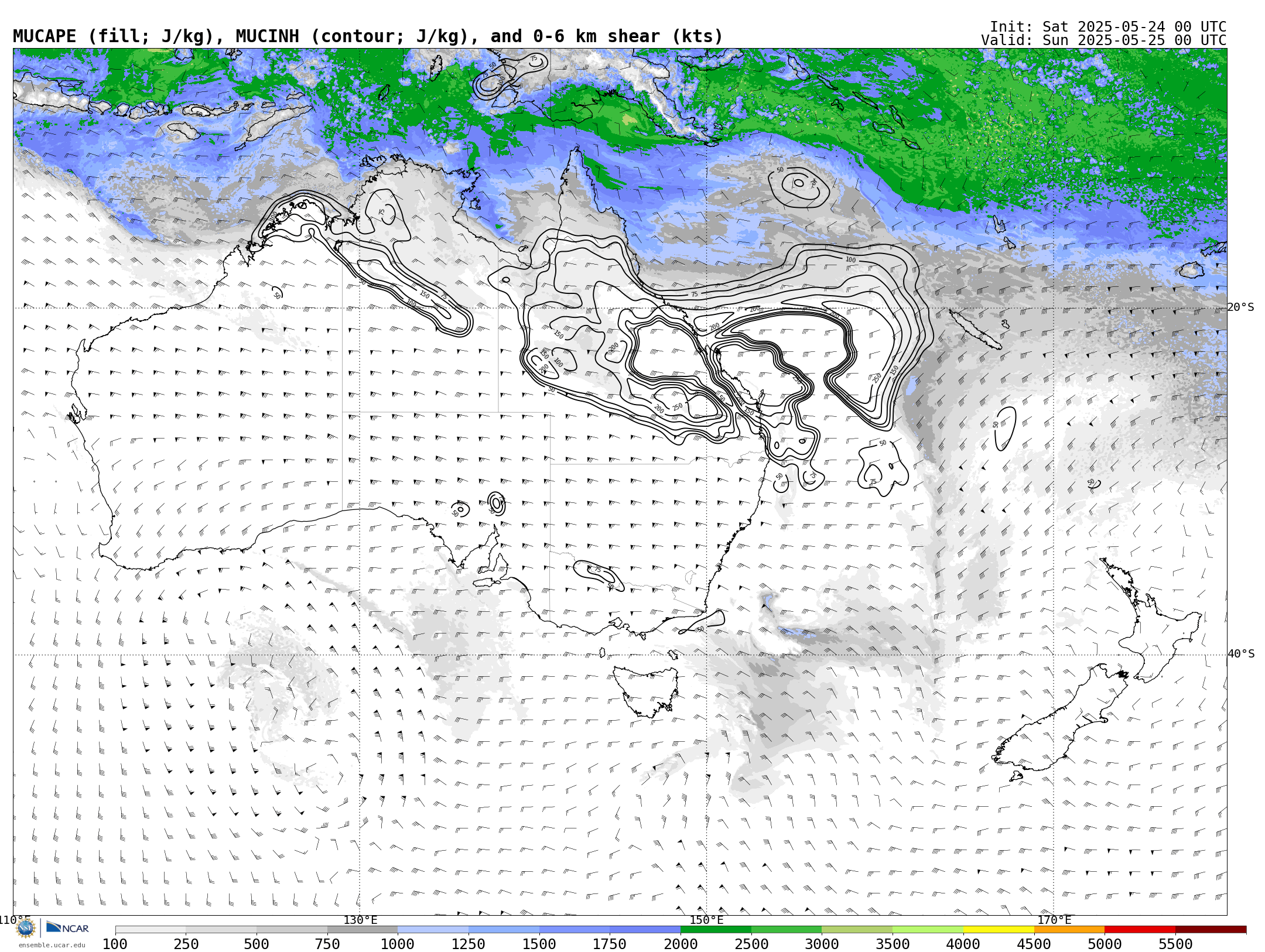This screenshot has height=952, width=1265.
Task: Select the 'Valid: Sun 2025-05-25 00 UTC' line
Action: (x=1104, y=40)
